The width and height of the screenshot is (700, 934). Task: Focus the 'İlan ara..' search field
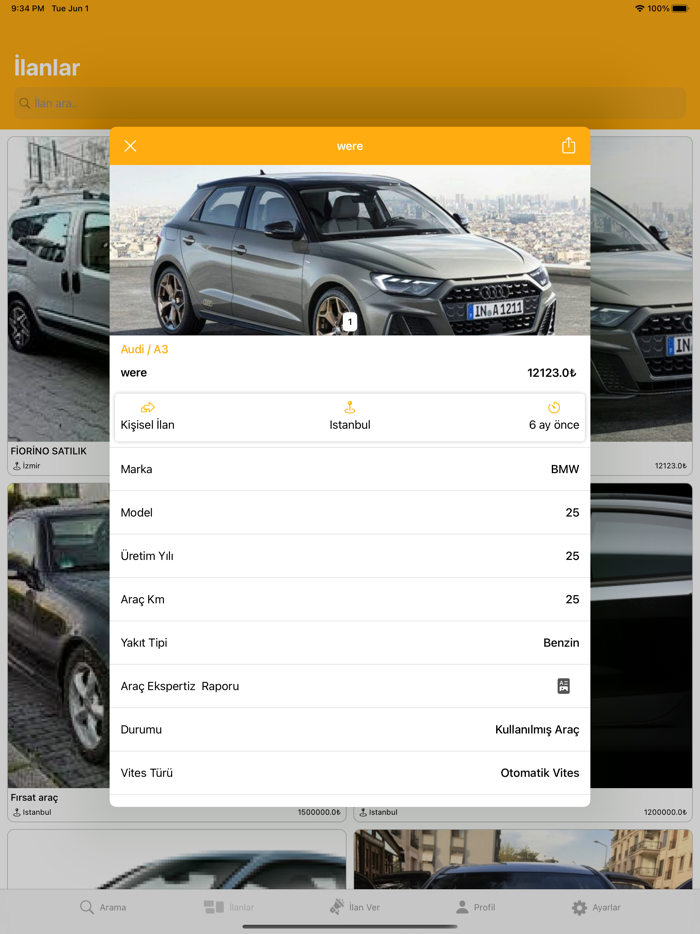point(350,103)
